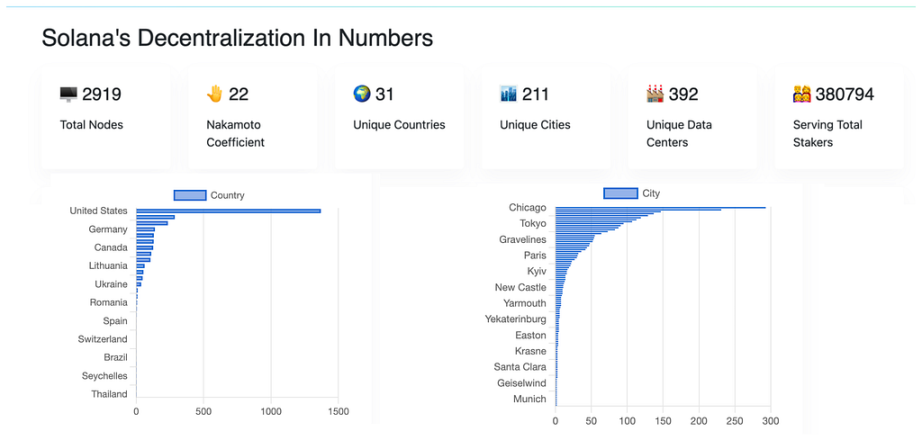Click the raised hand icon beside 22

pyautogui.click(x=215, y=94)
